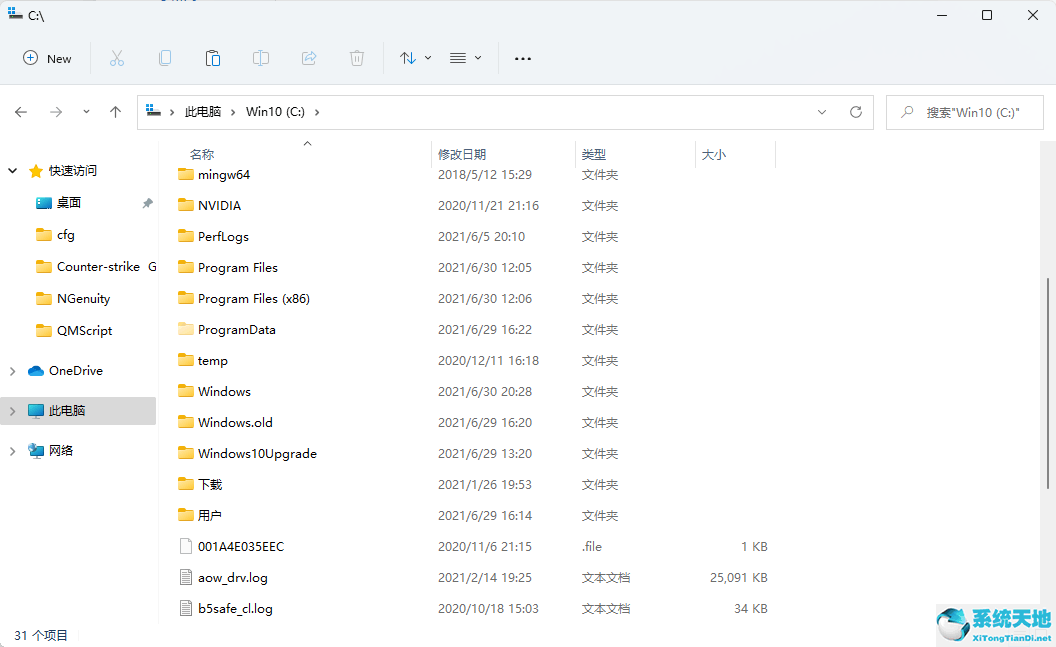Click the pin icon next to 桌面
This screenshot has width=1056, height=647.
[147, 203]
